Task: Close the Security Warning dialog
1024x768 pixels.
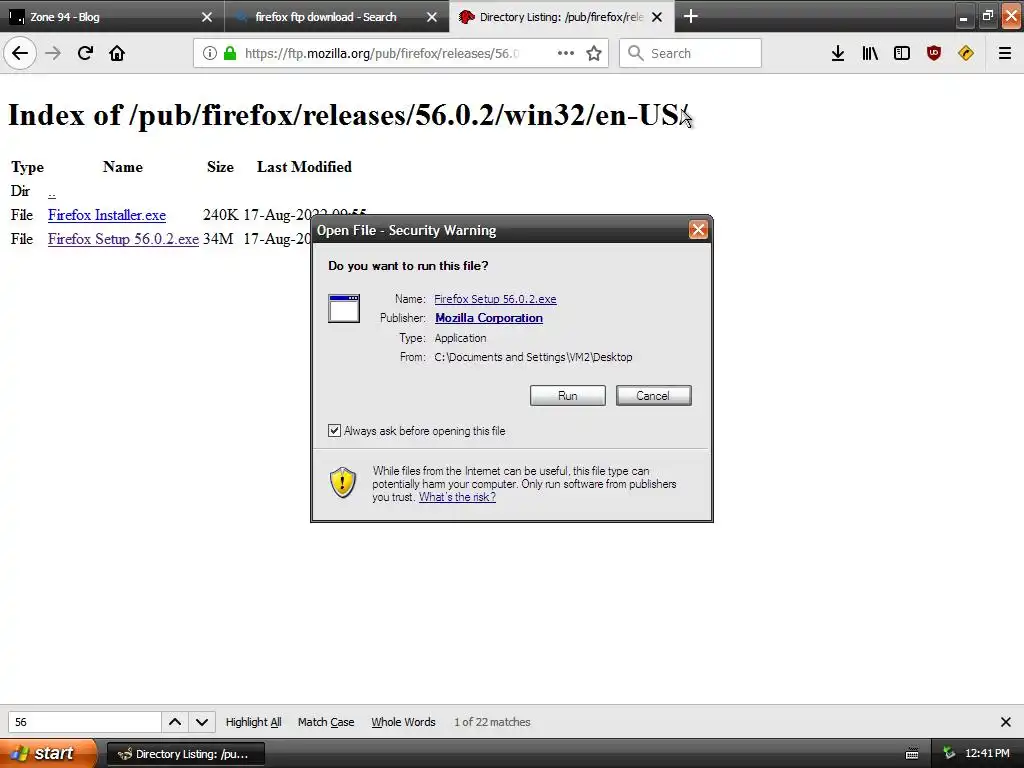Action: pos(698,230)
